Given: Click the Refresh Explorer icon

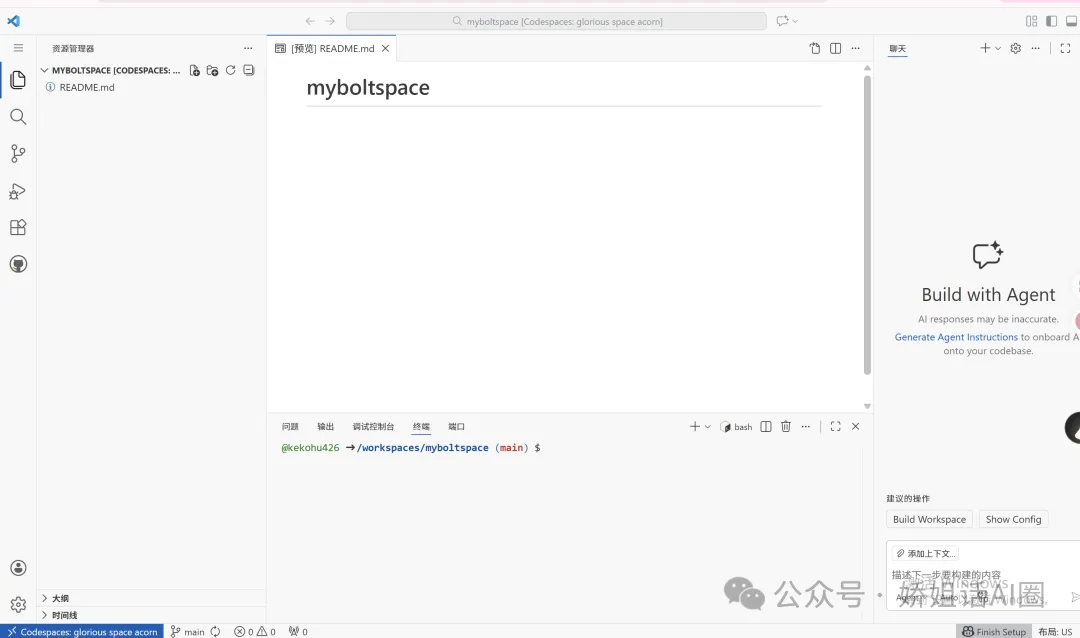Looking at the screenshot, I should coord(230,71).
